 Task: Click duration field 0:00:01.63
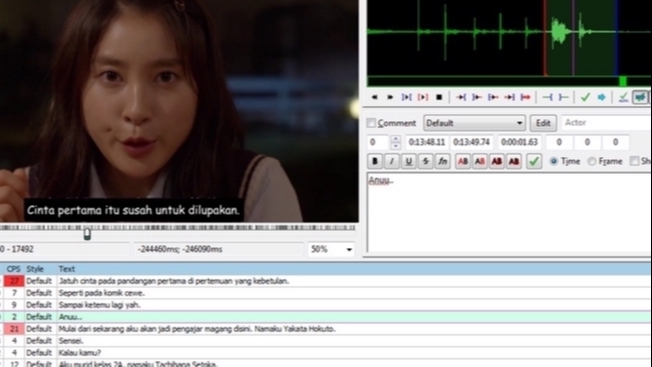(x=520, y=142)
